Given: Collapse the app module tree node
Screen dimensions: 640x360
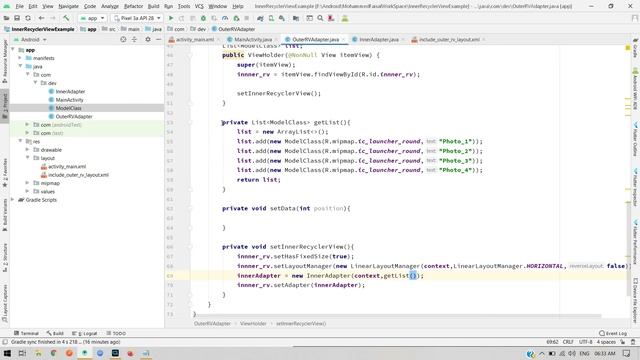Looking at the screenshot, I should (x=13, y=50).
